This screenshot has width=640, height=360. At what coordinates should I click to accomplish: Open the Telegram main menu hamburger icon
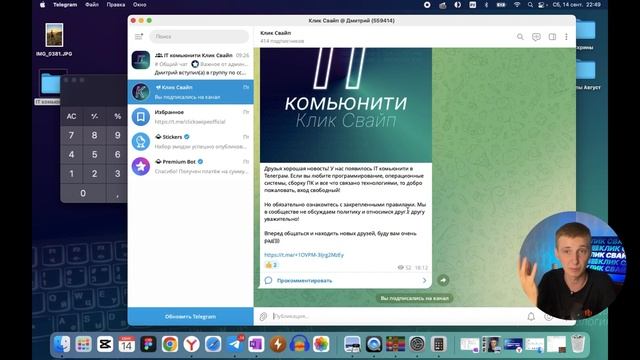(x=139, y=37)
